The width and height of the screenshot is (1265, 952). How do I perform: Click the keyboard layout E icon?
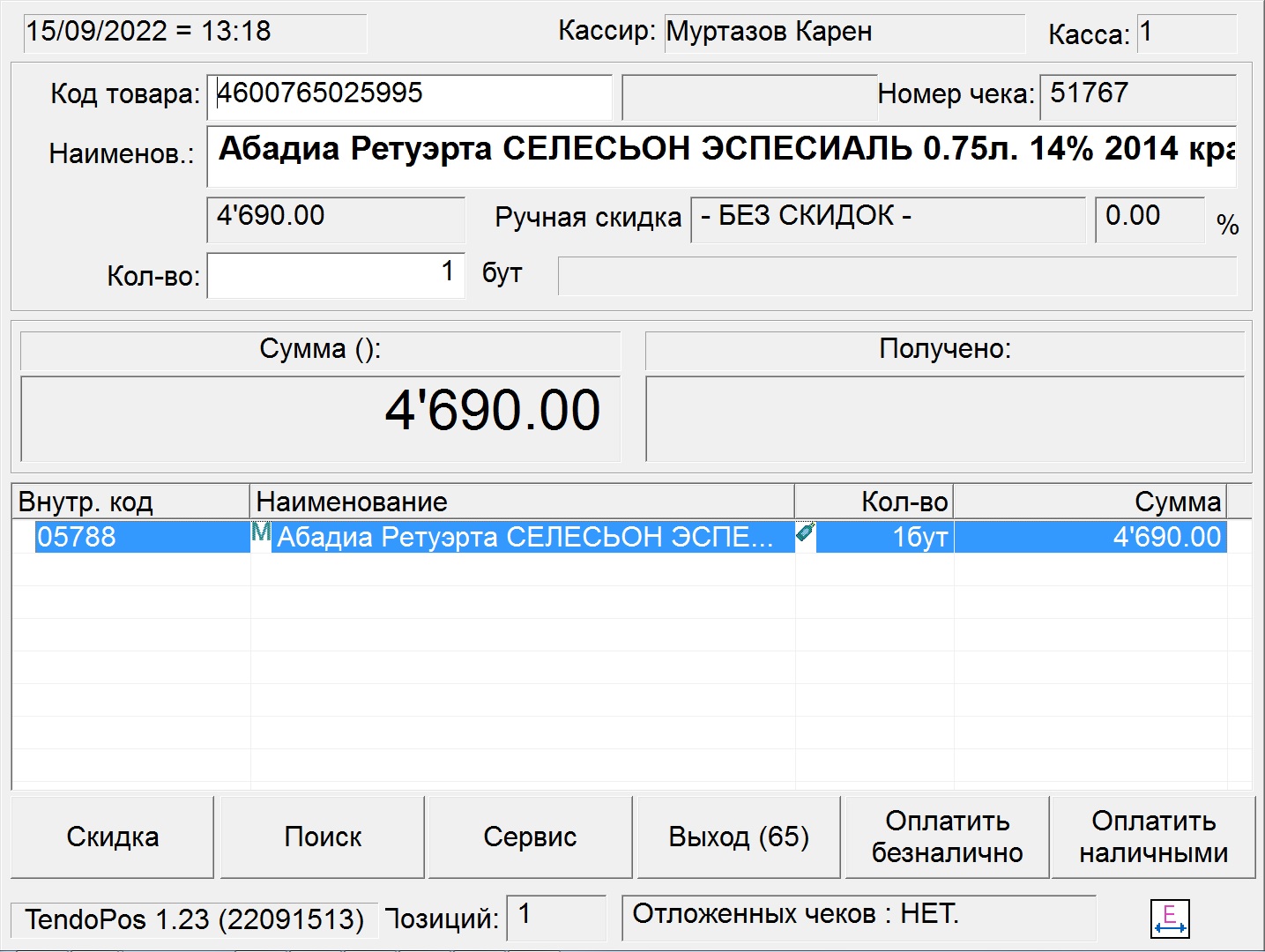1170,919
